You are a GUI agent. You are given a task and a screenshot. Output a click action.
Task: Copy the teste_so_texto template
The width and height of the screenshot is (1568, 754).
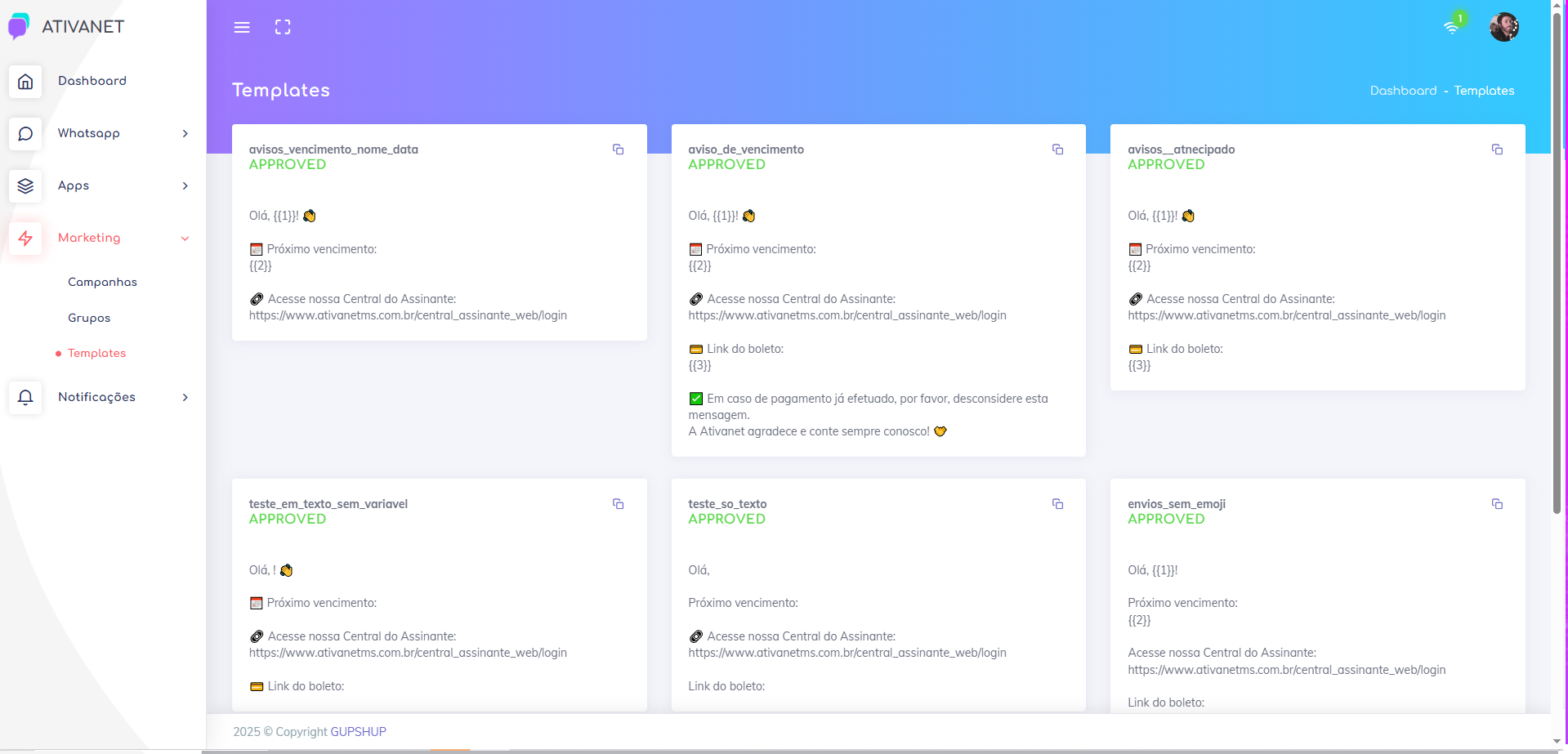coord(1057,504)
